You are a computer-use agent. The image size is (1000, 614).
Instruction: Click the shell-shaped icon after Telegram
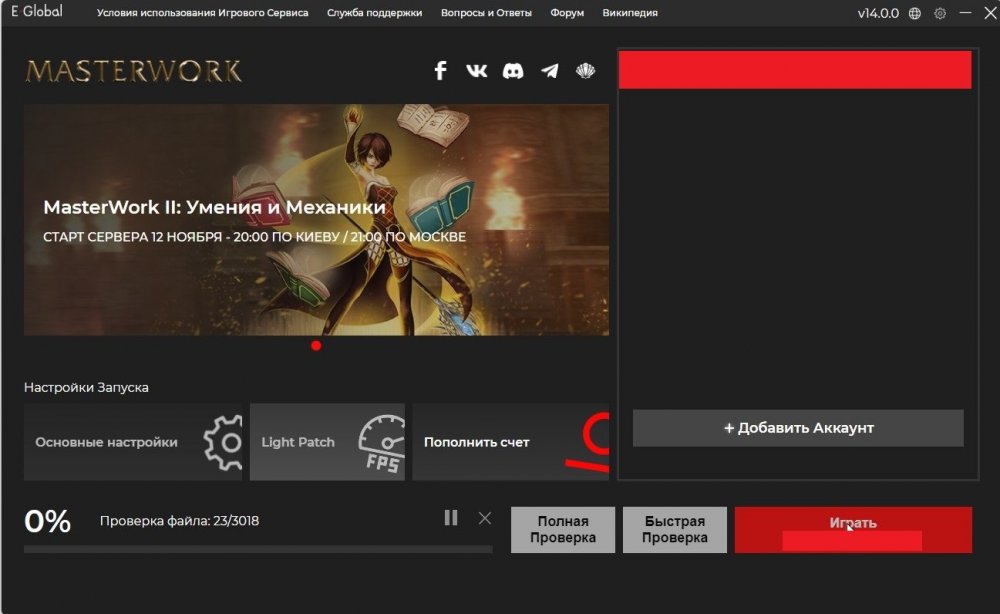(586, 71)
